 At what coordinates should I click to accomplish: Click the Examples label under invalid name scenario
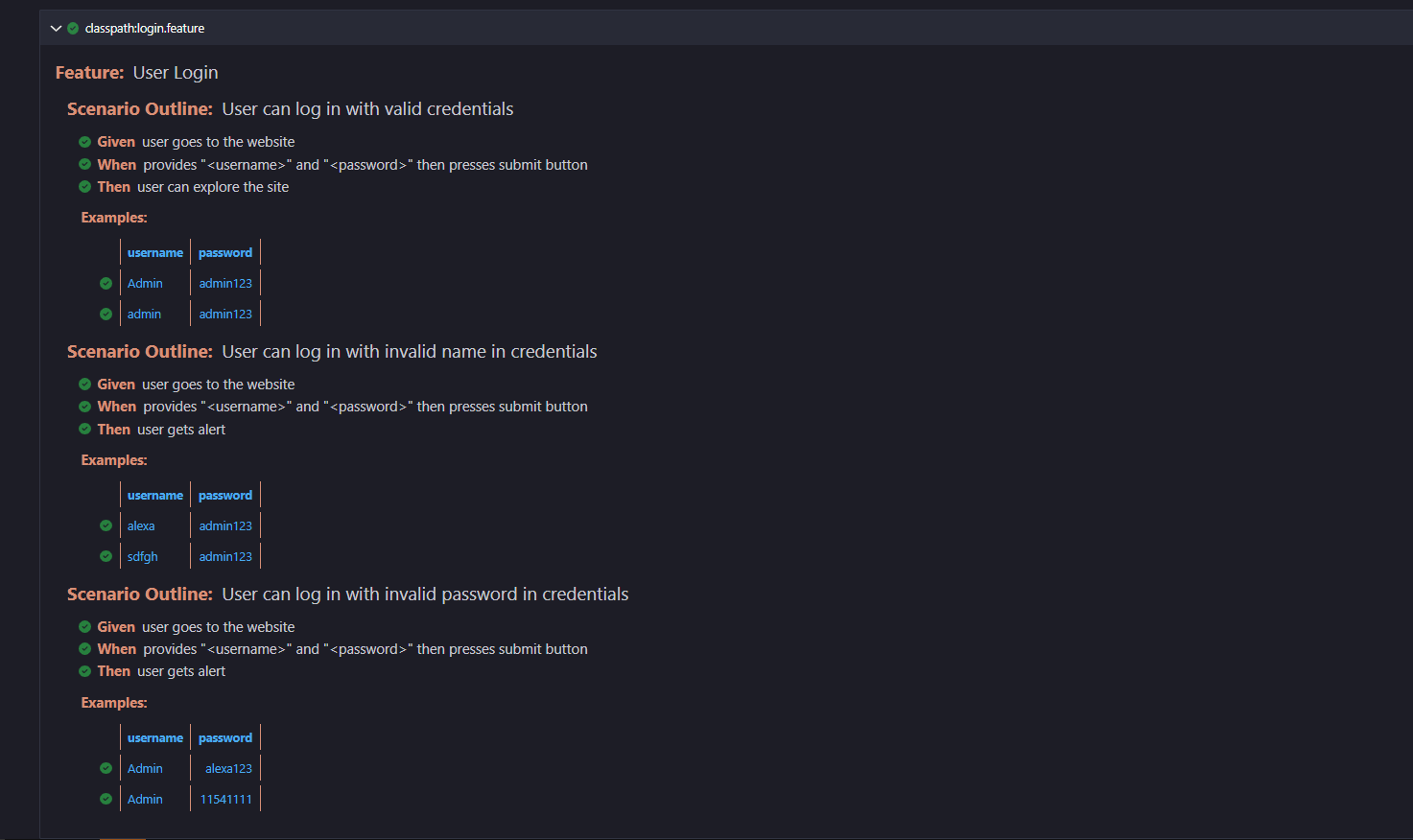pos(114,460)
